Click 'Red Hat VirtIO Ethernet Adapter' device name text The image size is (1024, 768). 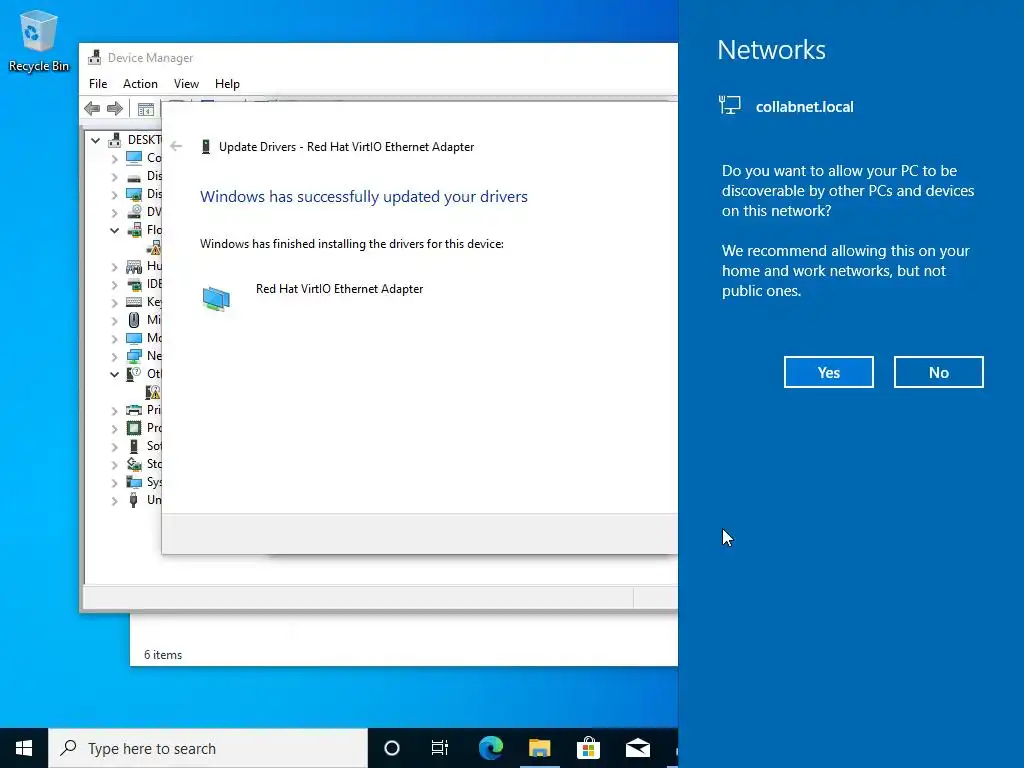point(340,289)
